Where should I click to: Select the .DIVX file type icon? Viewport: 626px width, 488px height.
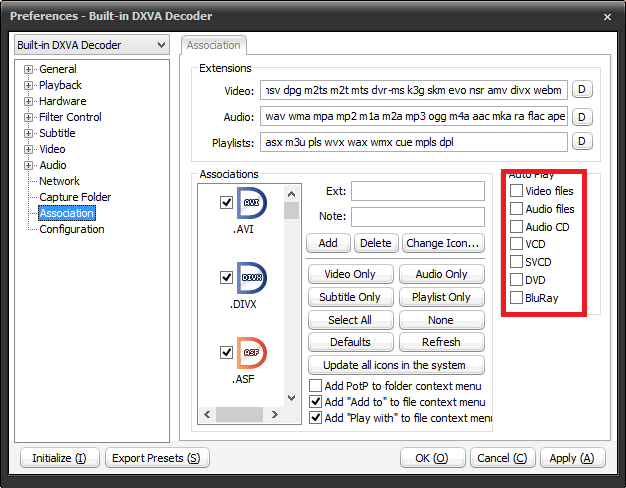coord(252,278)
